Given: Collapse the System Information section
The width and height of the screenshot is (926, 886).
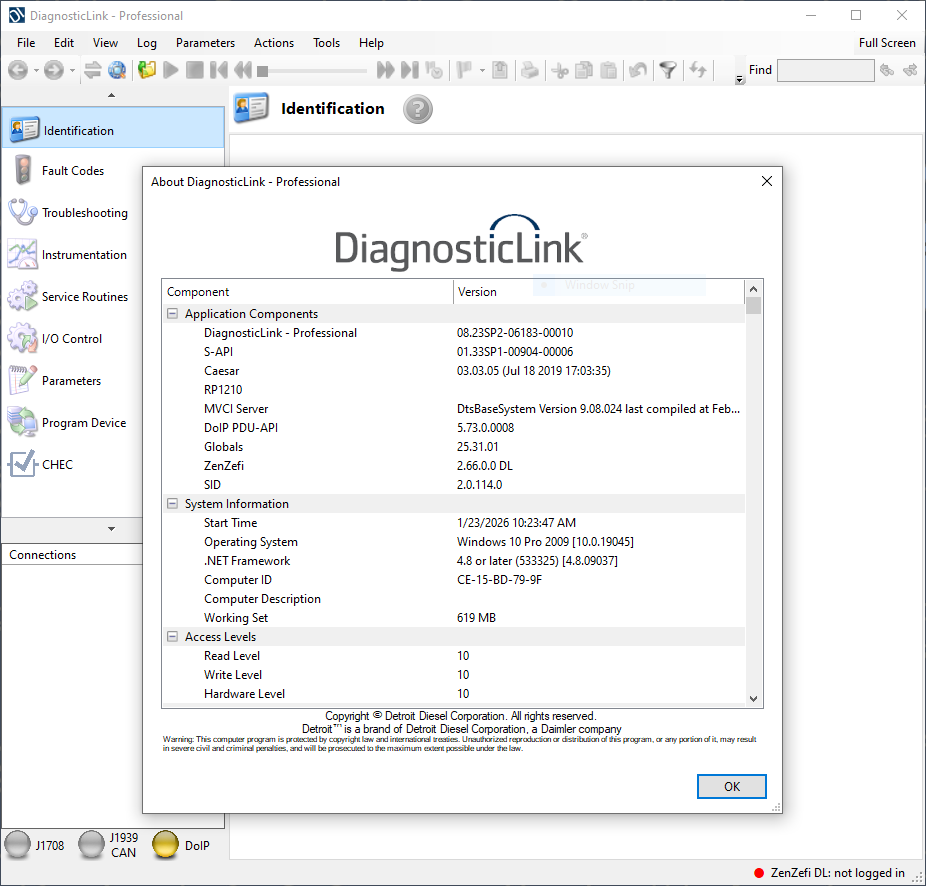Looking at the screenshot, I should click(172, 503).
